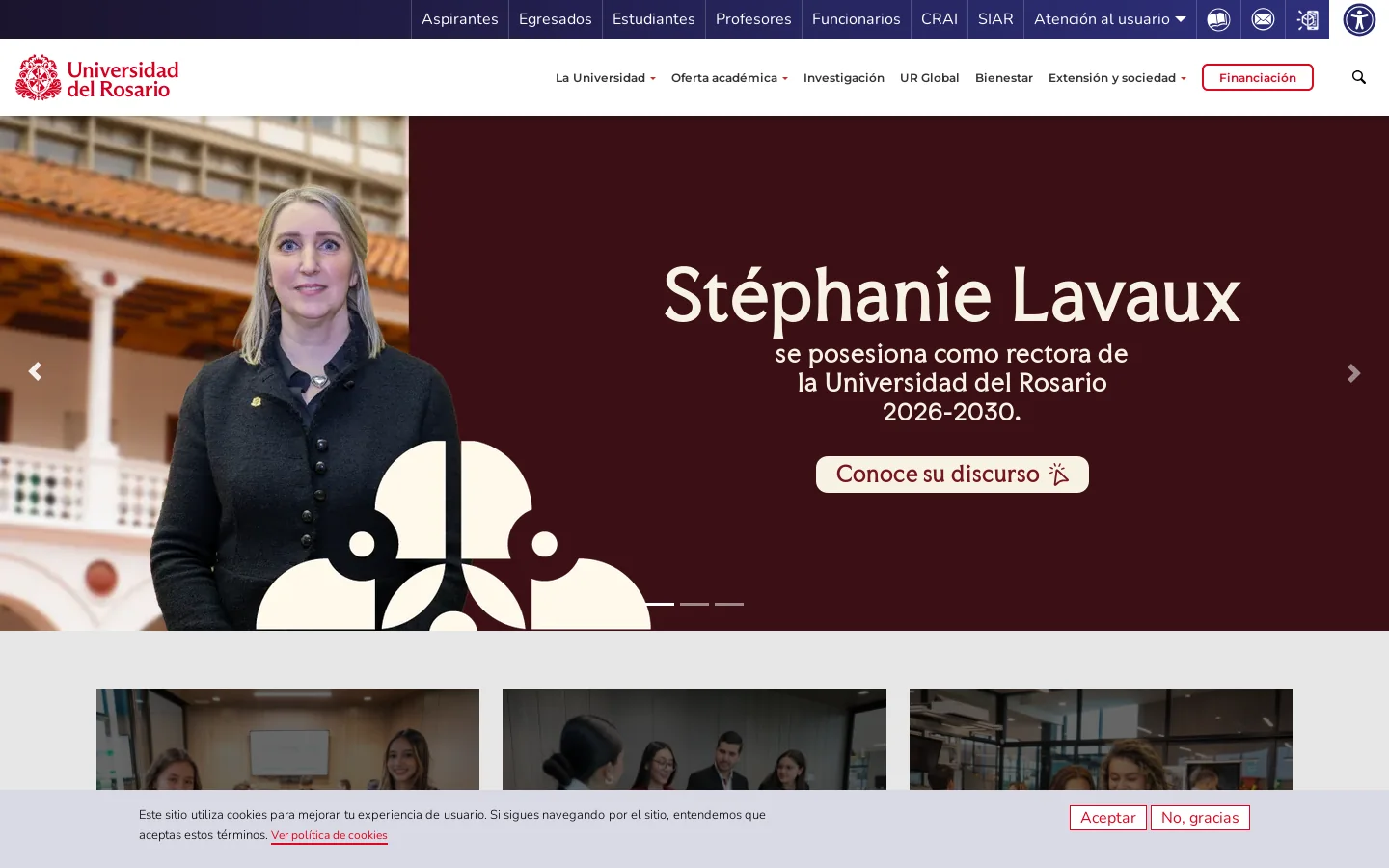Navigate to Investigación

(x=844, y=78)
